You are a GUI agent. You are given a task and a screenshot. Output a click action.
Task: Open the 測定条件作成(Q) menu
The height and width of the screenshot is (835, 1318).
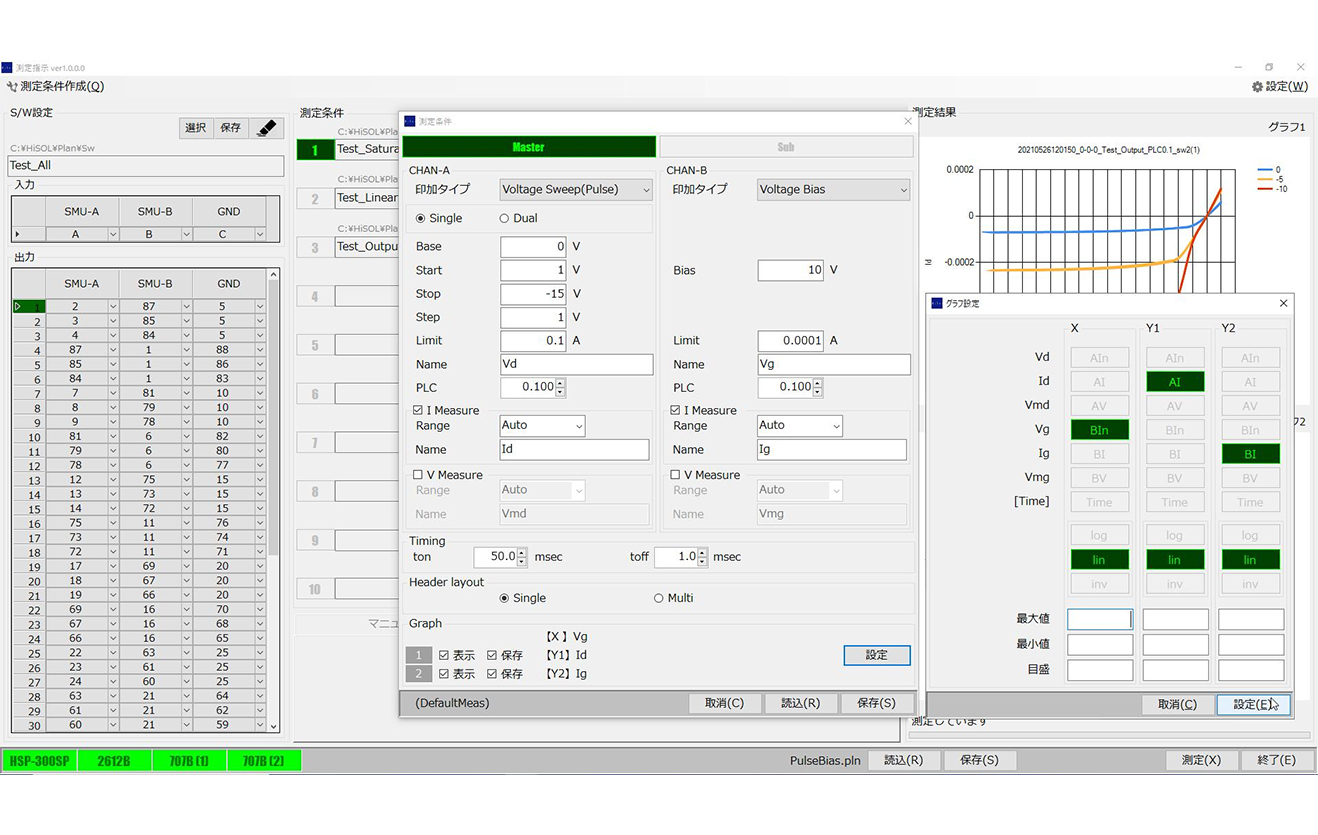pyautogui.click(x=56, y=87)
